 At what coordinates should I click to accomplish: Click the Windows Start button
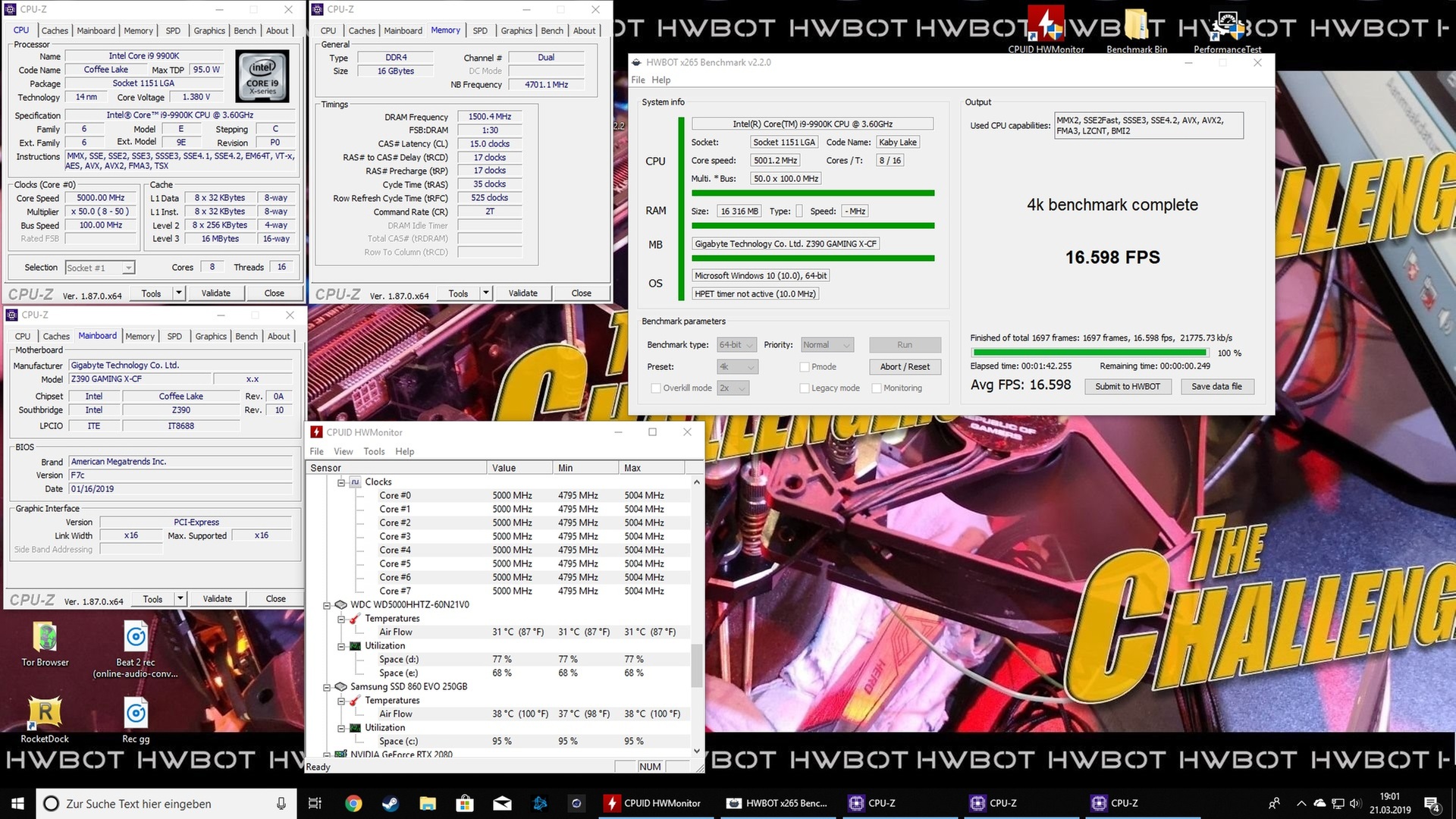[17, 803]
